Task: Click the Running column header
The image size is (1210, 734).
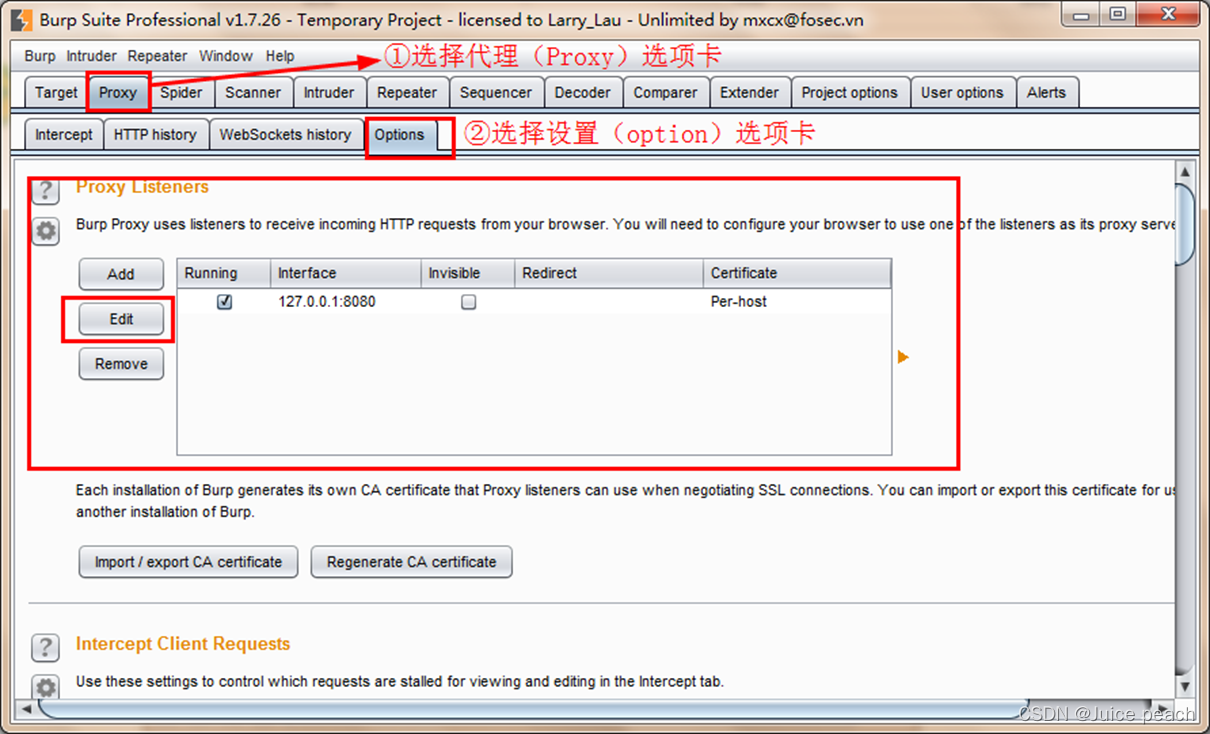Action: tap(224, 273)
